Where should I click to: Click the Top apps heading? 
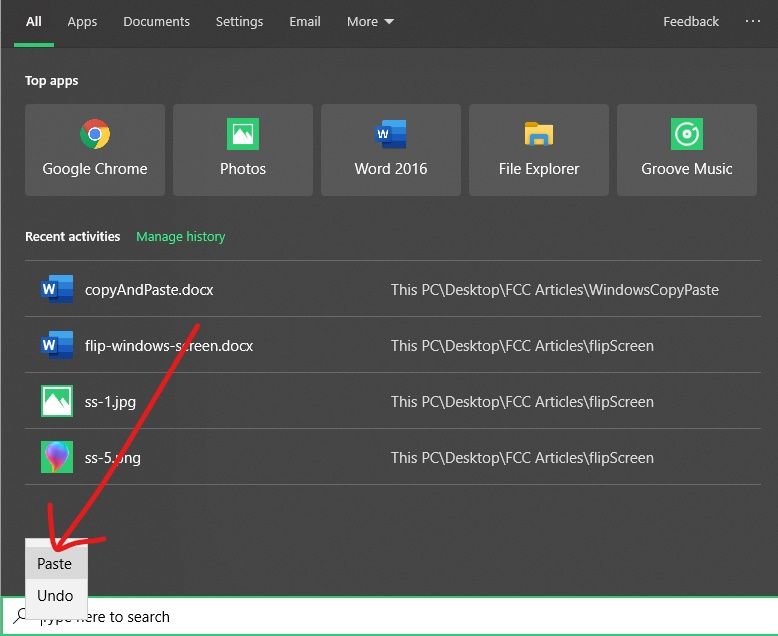pos(52,80)
